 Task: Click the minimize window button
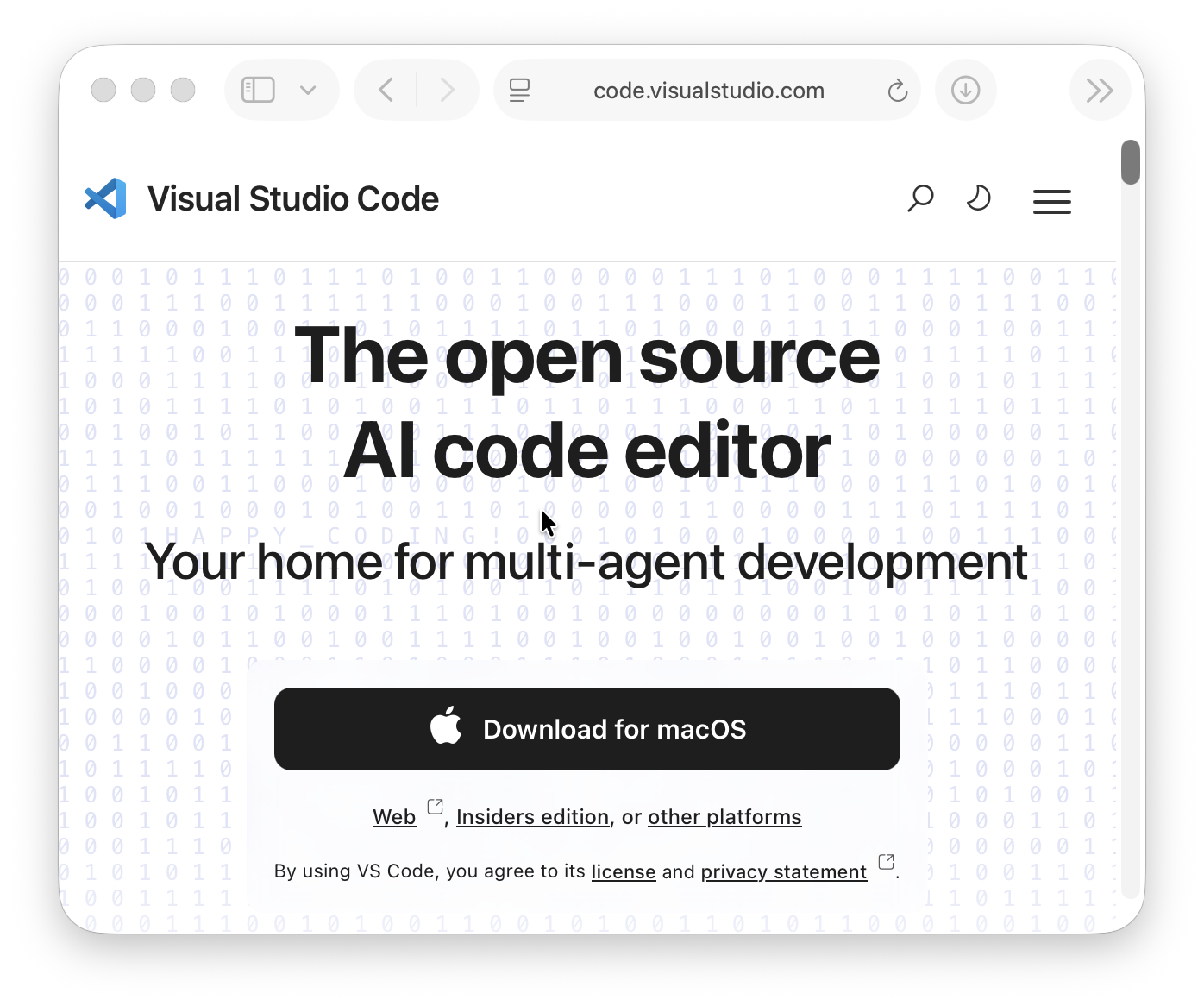[x=143, y=90]
